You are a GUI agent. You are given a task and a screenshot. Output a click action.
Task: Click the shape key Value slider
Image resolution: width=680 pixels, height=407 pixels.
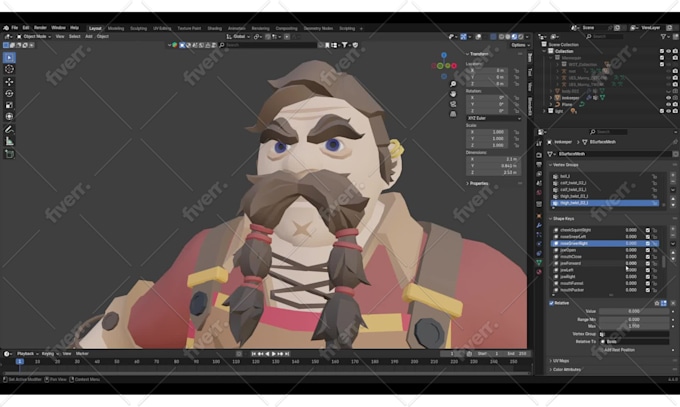click(x=634, y=312)
